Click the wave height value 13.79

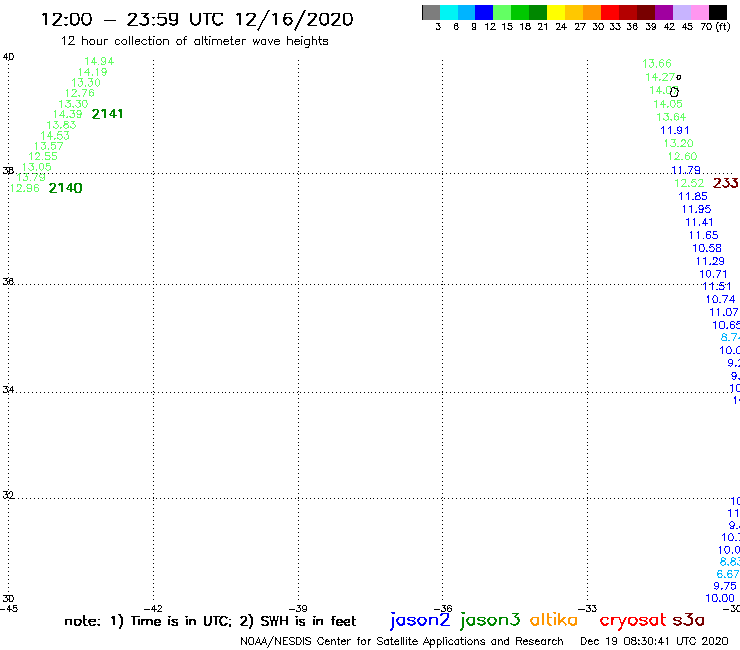coord(31,177)
